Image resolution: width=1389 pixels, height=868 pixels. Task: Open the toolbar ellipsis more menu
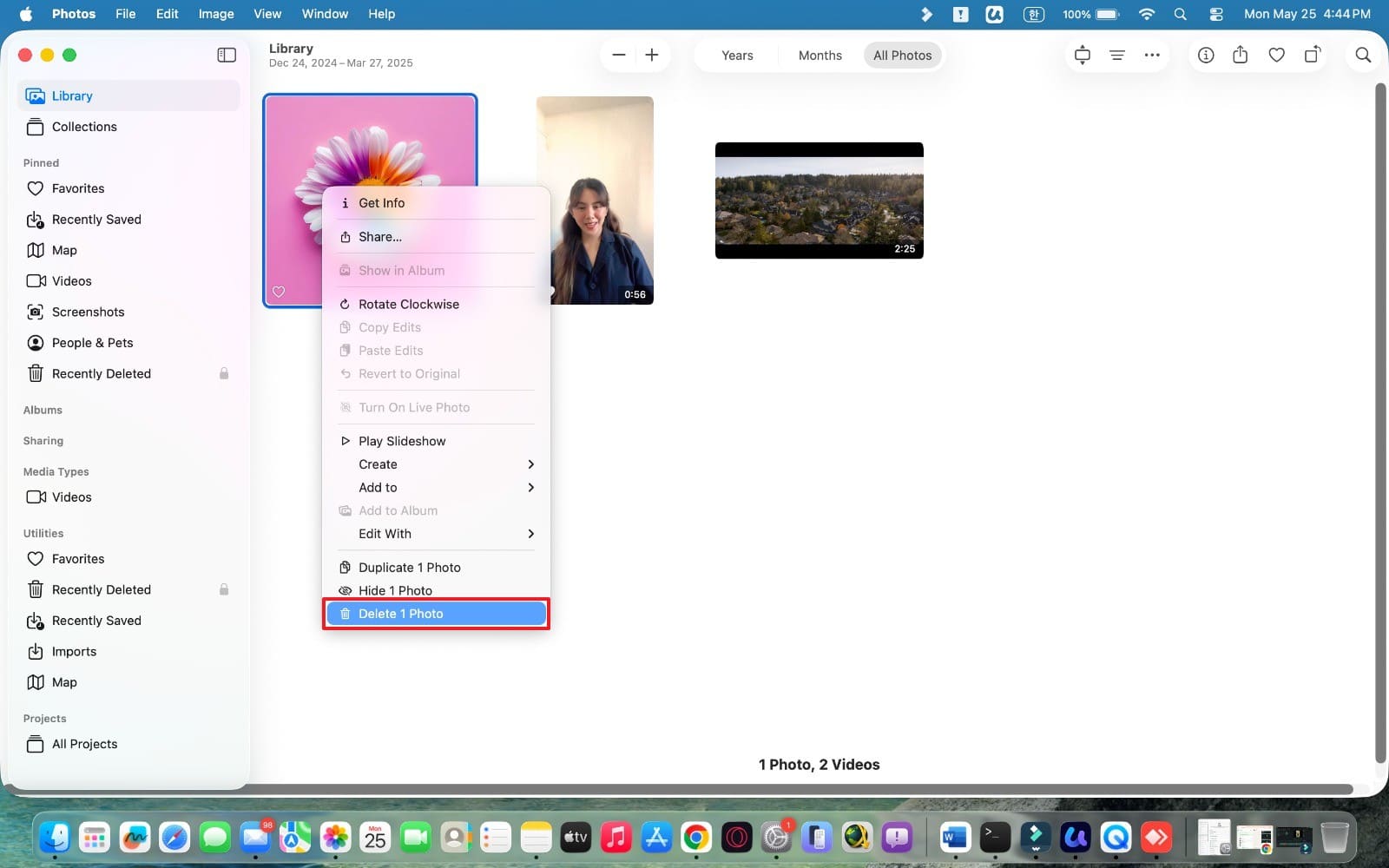click(1152, 55)
